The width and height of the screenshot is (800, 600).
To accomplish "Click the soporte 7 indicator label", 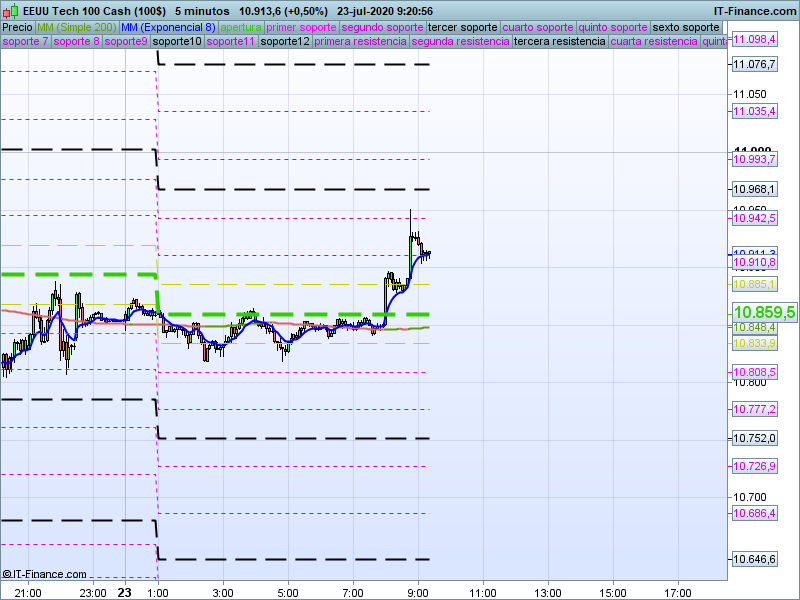I will coord(26,41).
